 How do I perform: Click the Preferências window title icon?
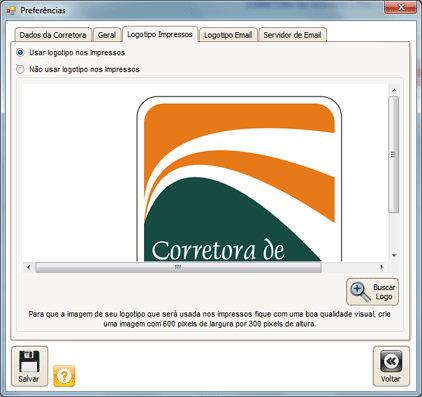point(11,11)
